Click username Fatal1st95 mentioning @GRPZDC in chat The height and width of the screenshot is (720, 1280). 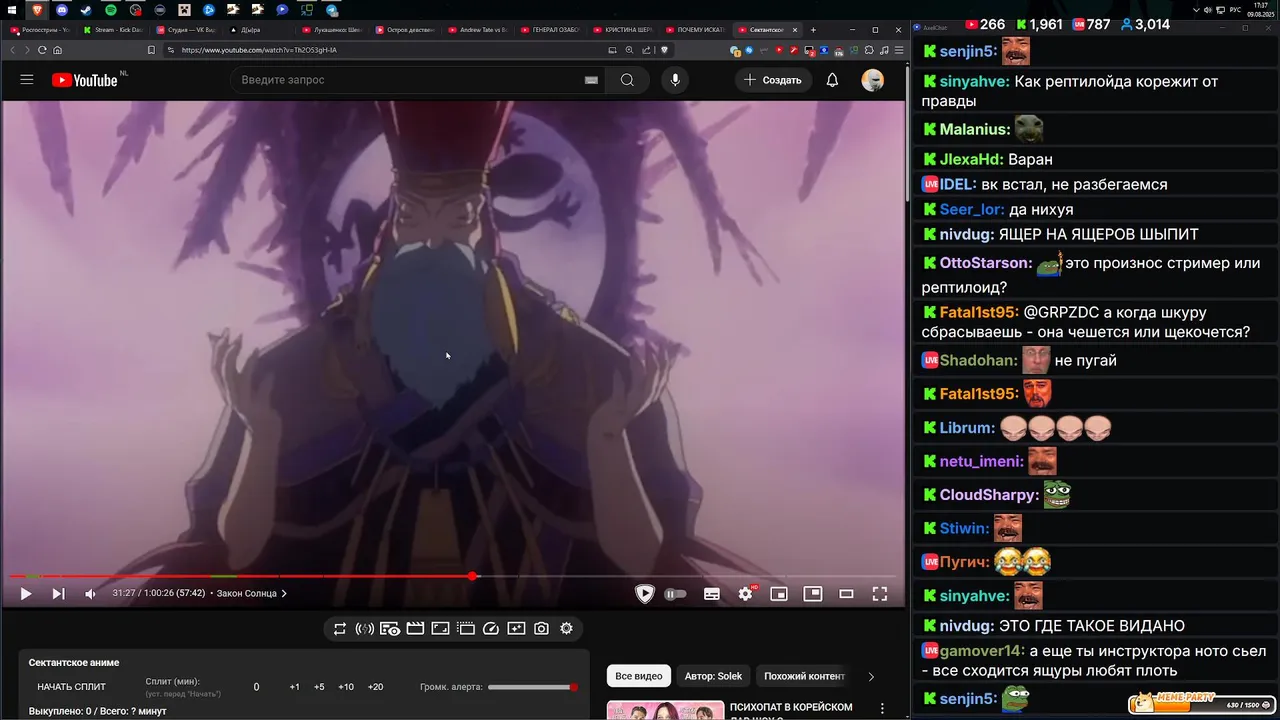(979, 312)
